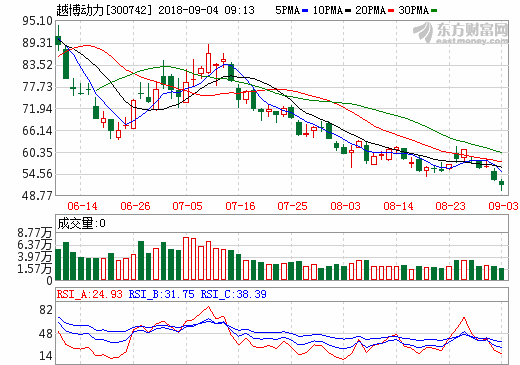Click the 07-05 date axis label
The height and width of the screenshot is (365, 520).
point(187,206)
